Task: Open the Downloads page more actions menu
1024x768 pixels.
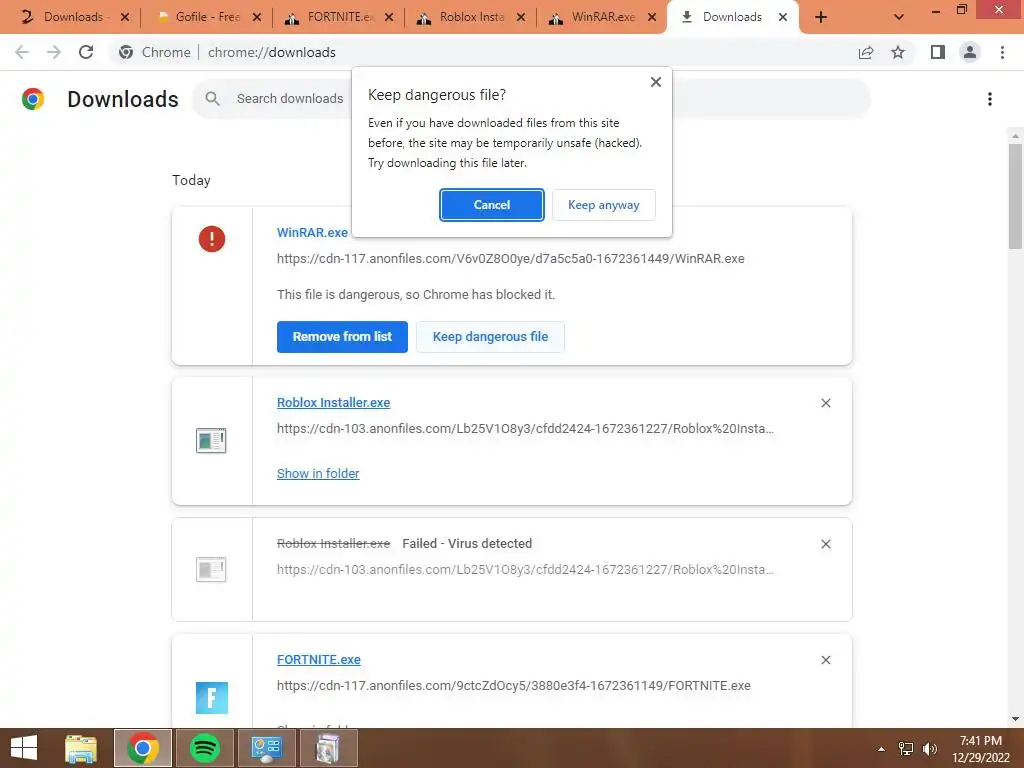Action: [x=990, y=99]
